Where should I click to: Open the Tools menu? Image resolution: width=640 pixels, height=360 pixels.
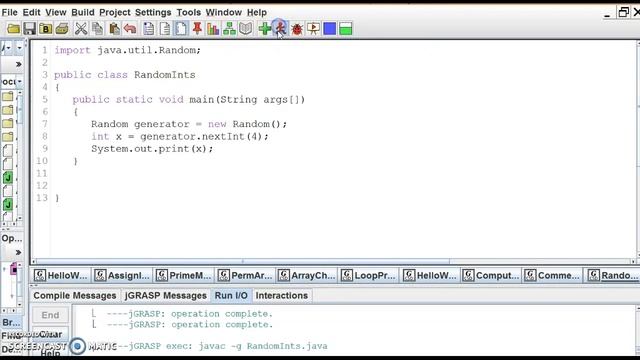tap(189, 12)
